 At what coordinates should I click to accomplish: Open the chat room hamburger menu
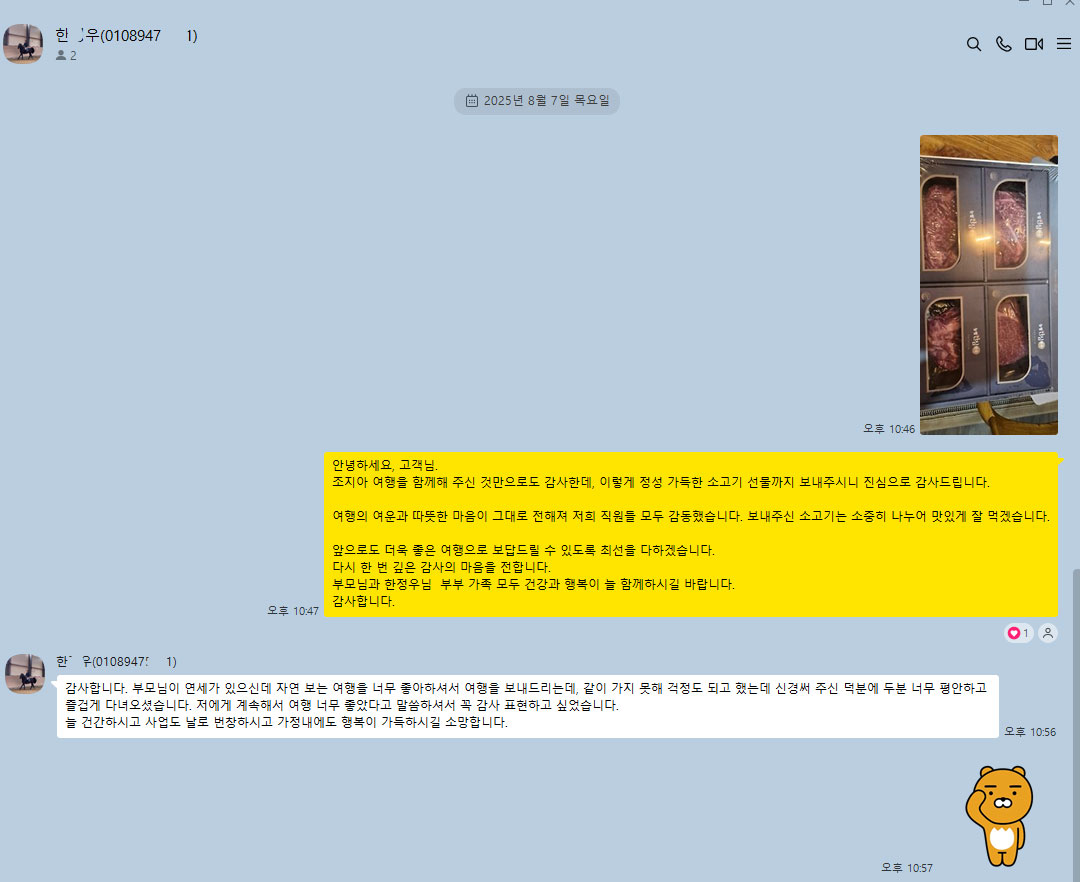coord(1064,44)
